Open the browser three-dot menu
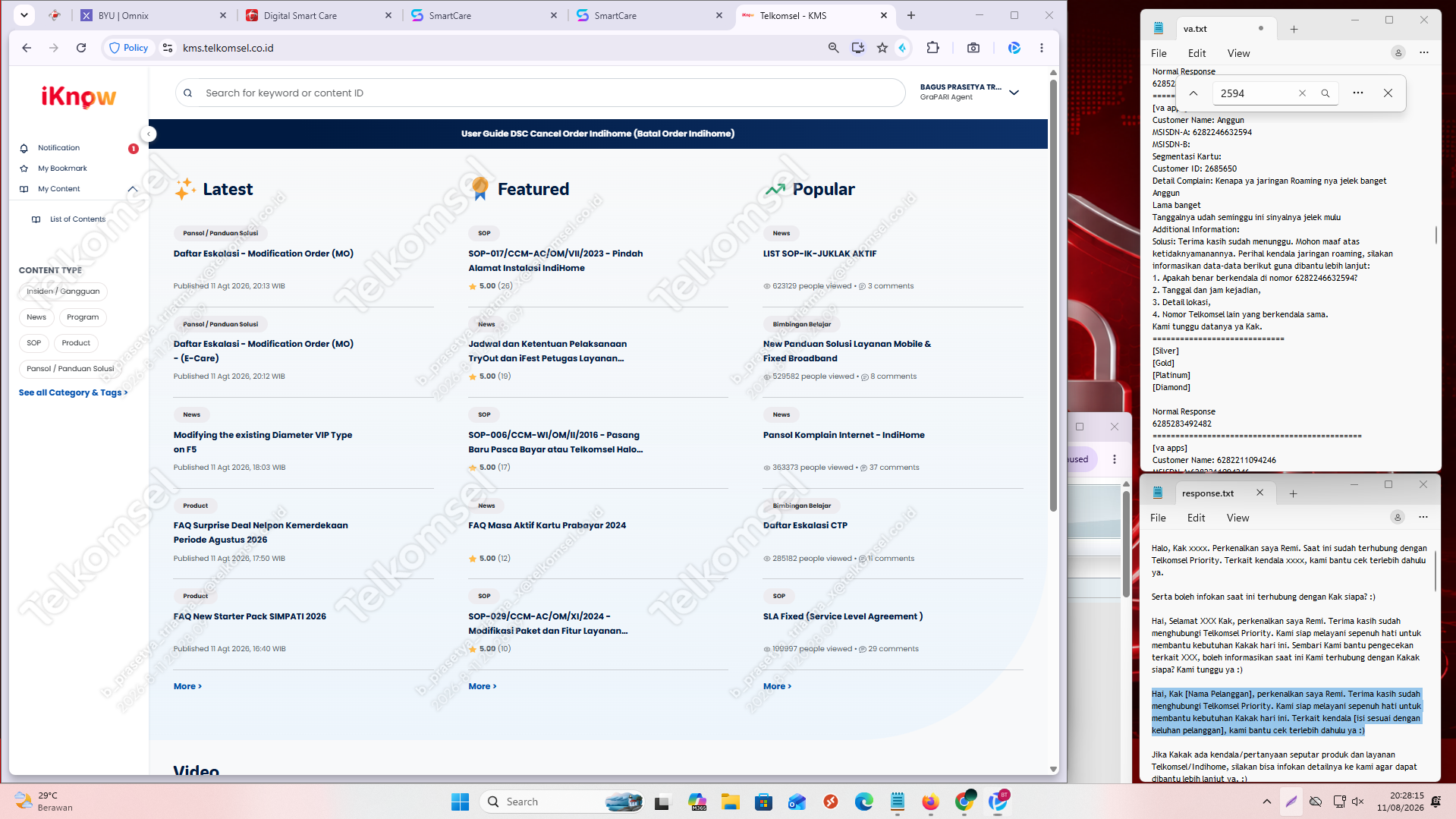 click(1041, 48)
